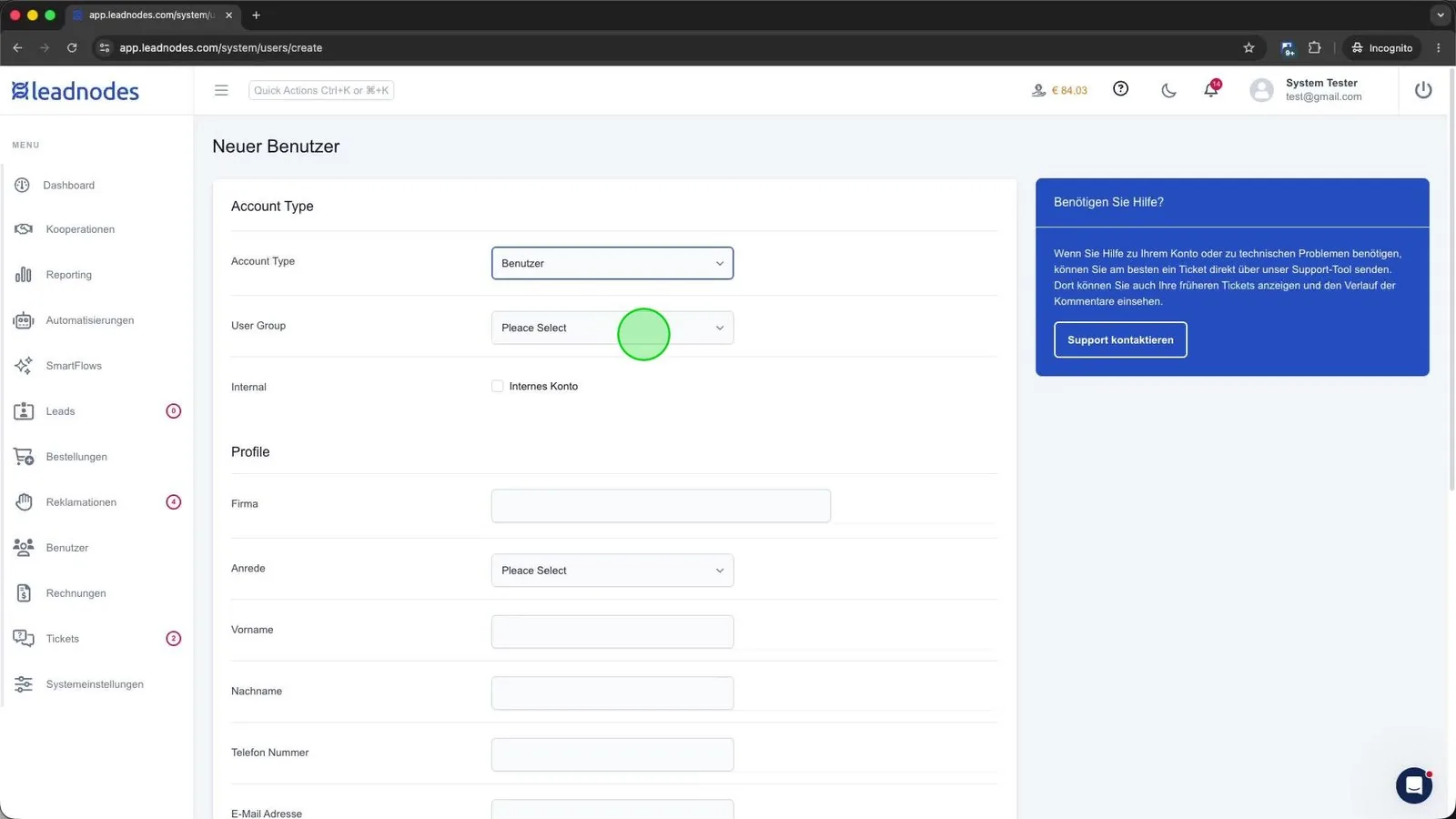Go to Reporting in the sidebar
Screen dimensions: 1456x819
[x=68, y=275]
